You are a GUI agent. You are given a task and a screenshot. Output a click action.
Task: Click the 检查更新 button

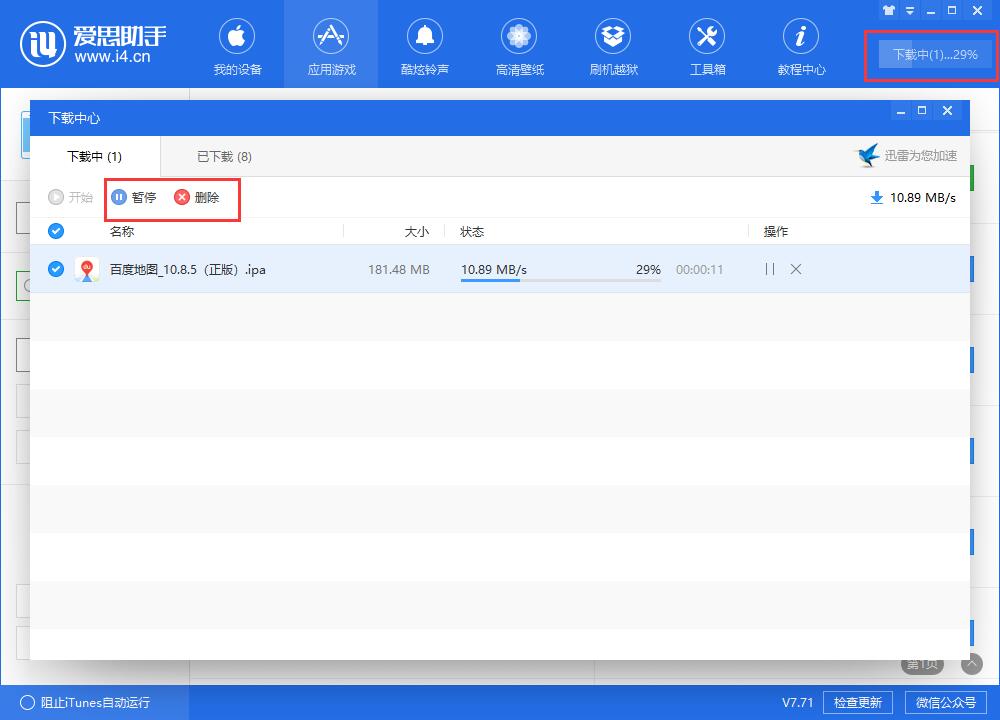coord(858,703)
